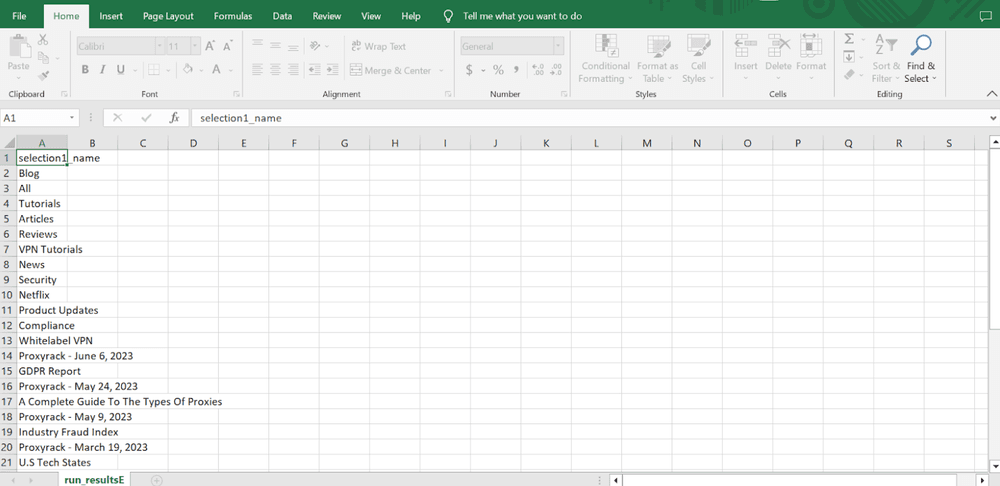The height and width of the screenshot is (486, 1000).
Task: Open Format as Table gallery
Action: pos(657,59)
